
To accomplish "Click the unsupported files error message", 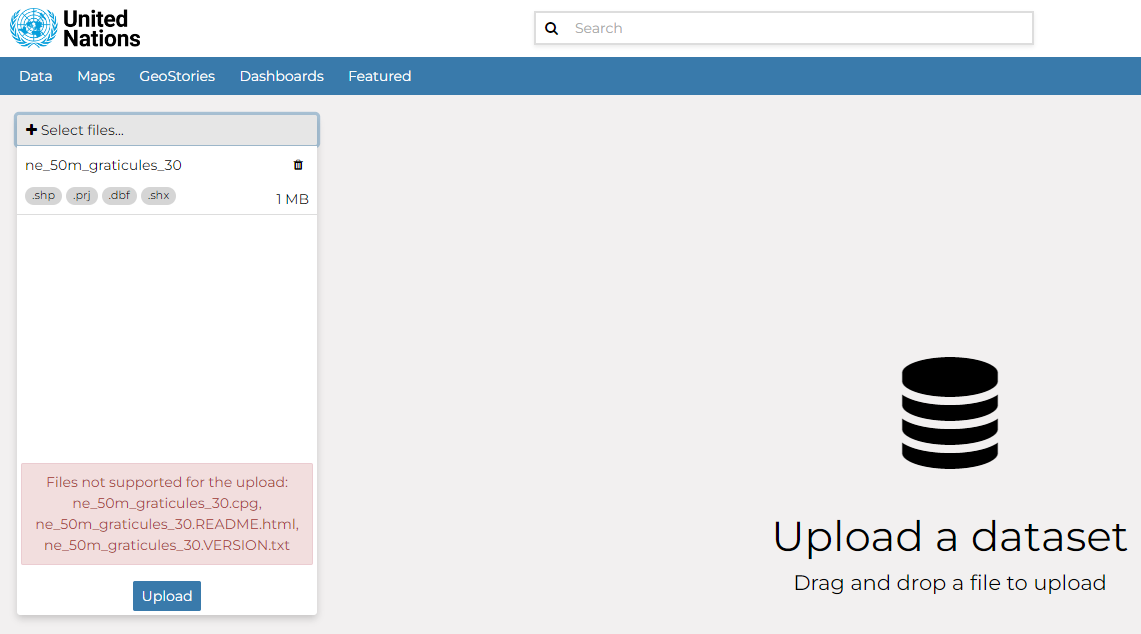I will [x=167, y=514].
